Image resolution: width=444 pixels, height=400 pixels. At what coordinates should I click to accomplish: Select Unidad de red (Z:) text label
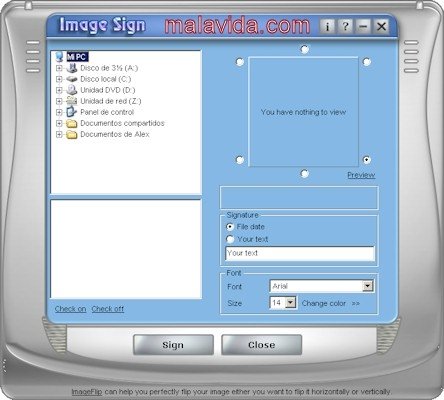tap(111, 101)
